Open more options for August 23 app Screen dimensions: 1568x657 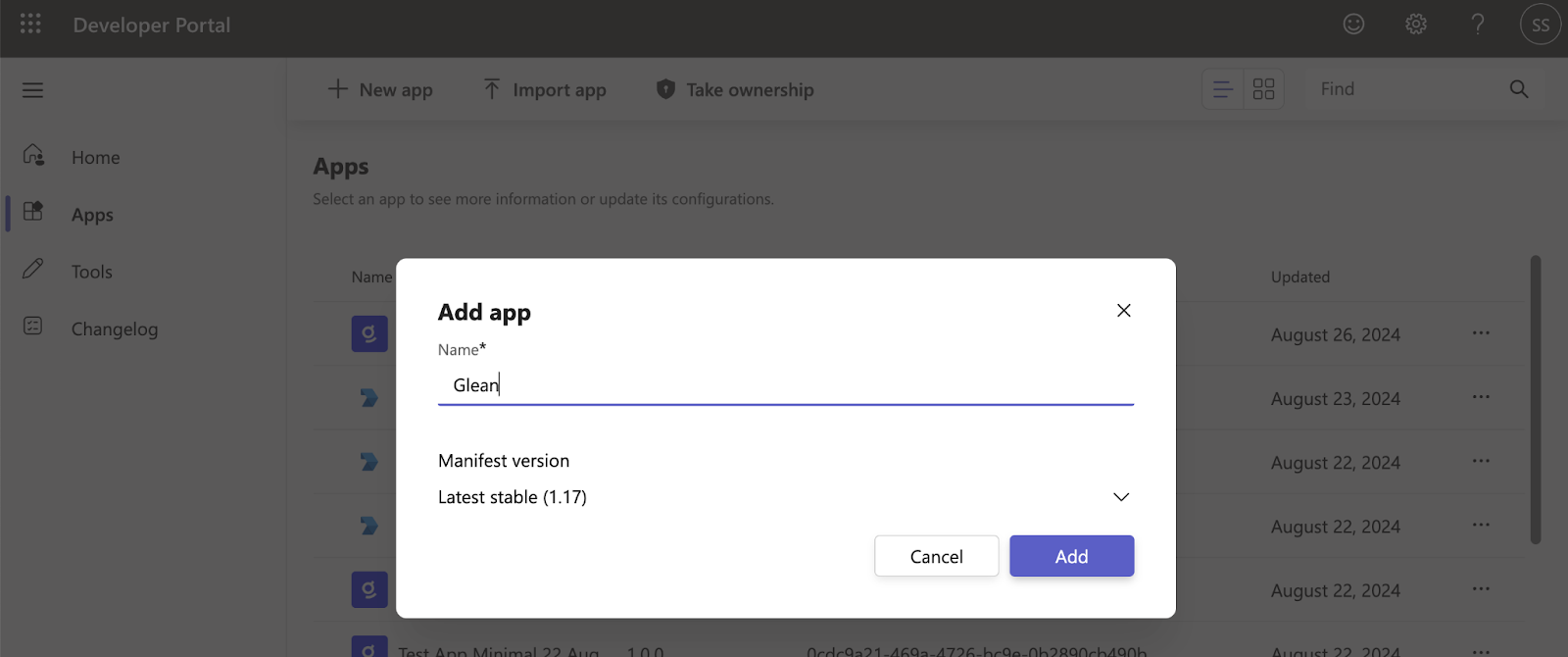point(1480,398)
